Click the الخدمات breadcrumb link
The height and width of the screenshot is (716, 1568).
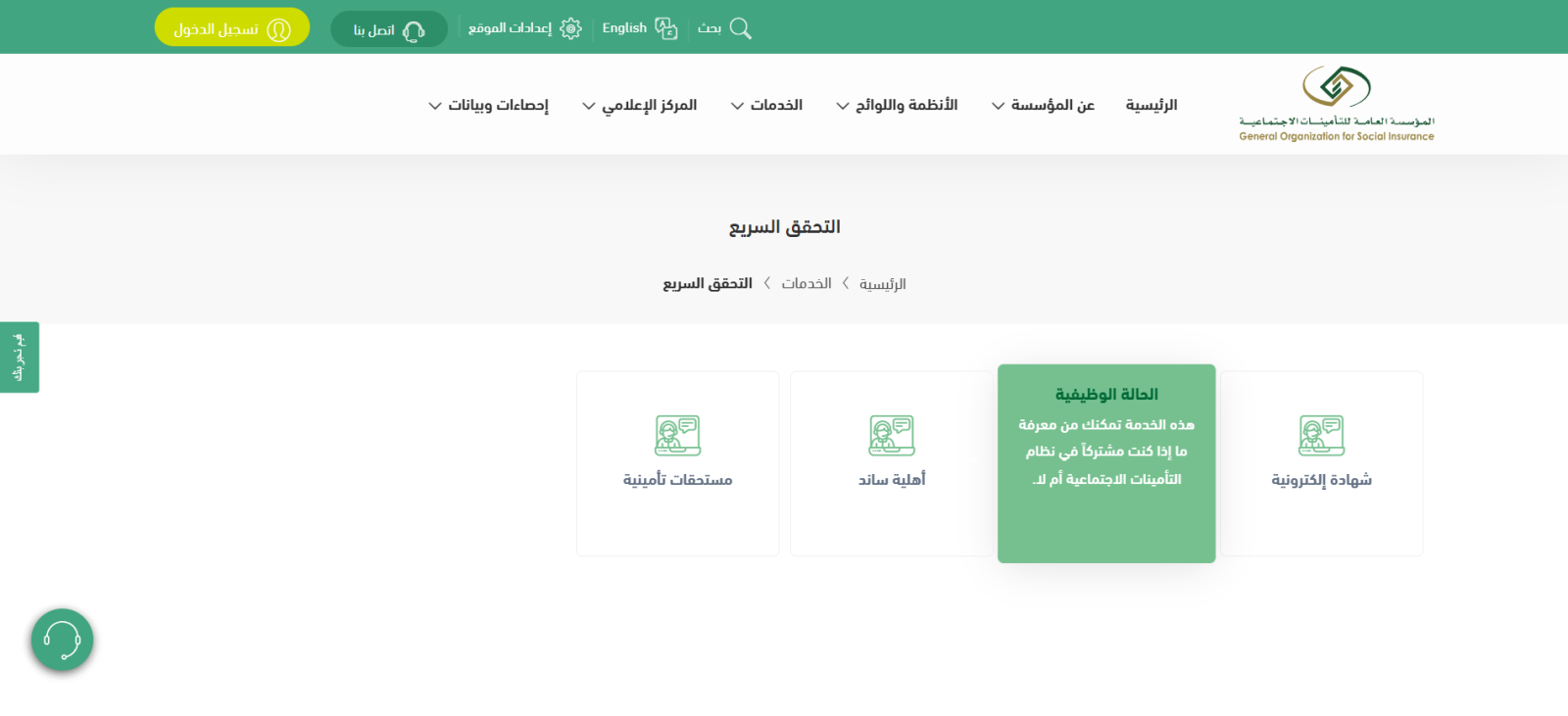807,284
